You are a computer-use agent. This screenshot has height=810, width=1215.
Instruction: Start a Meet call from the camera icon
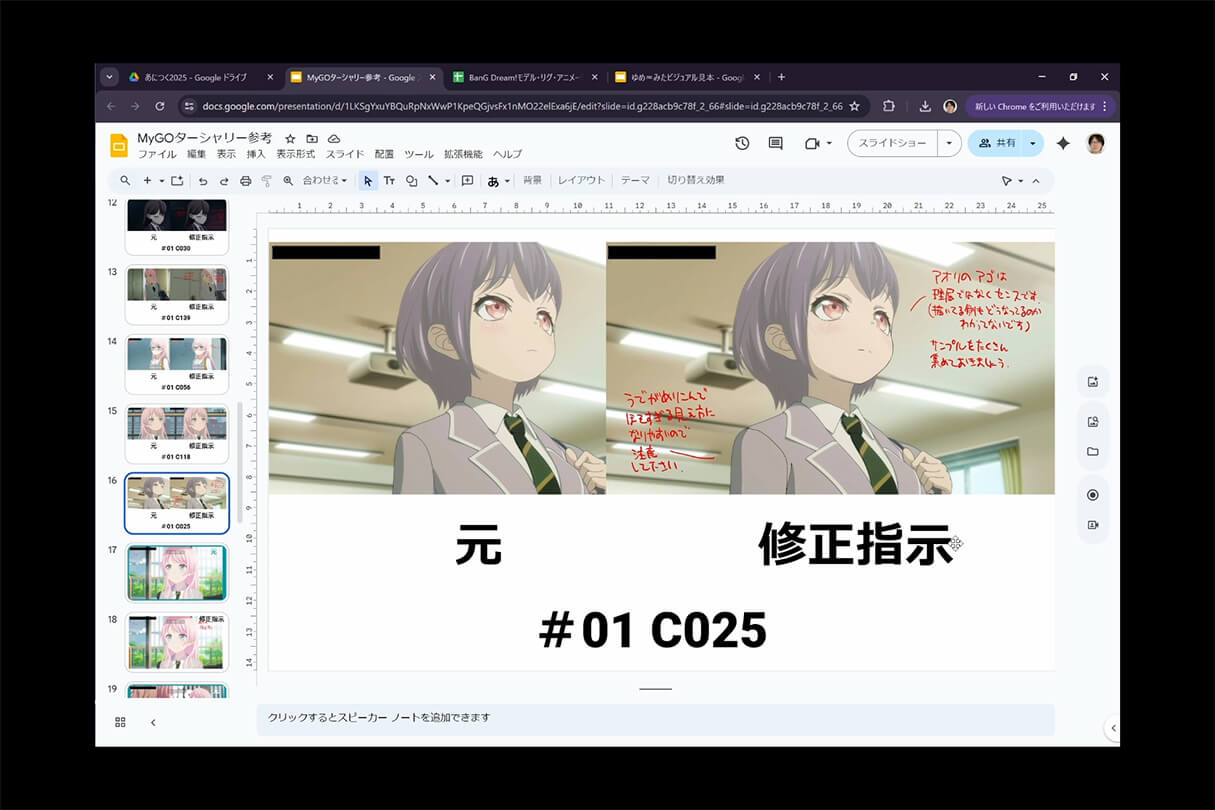(x=812, y=143)
